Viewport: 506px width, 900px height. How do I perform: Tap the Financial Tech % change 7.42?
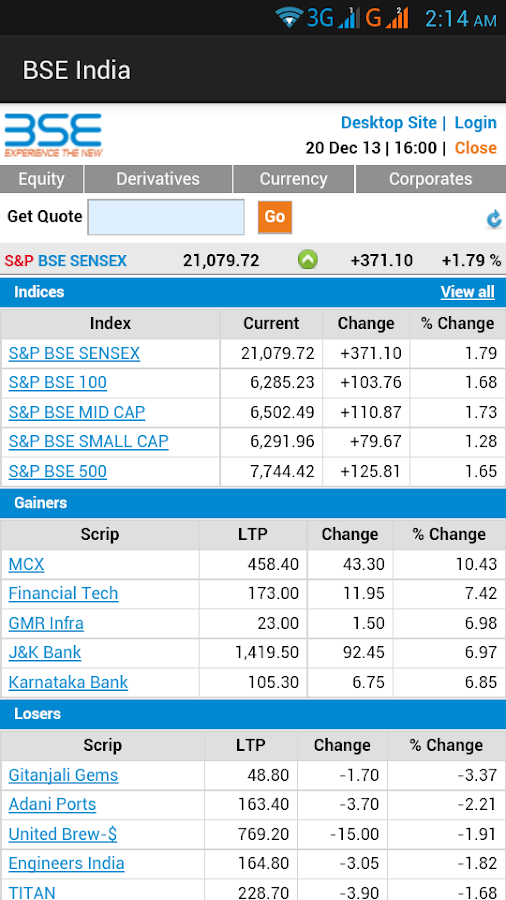point(482,593)
